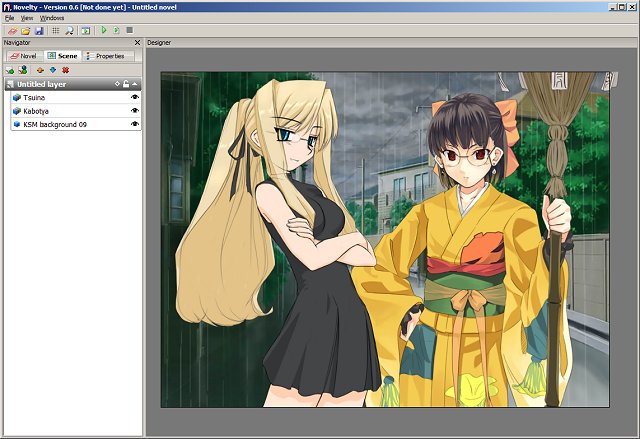Move selected object down arrow
Viewport: 640px width, 439px height.
tap(53, 70)
